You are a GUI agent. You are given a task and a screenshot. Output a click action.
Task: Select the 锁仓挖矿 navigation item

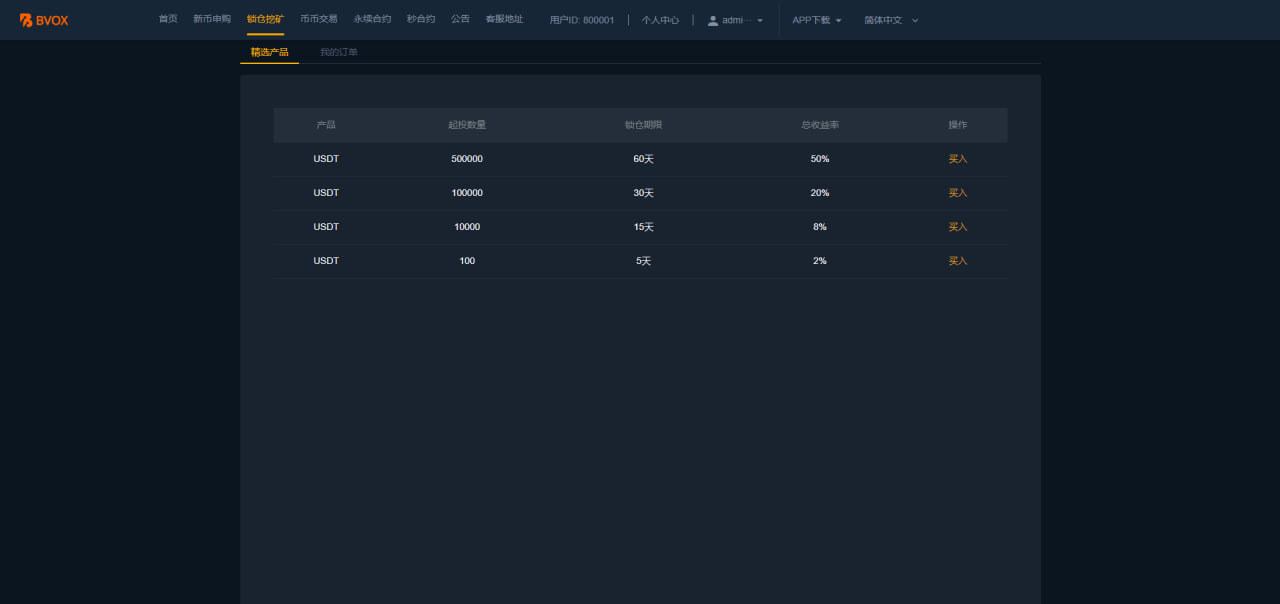[265, 19]
